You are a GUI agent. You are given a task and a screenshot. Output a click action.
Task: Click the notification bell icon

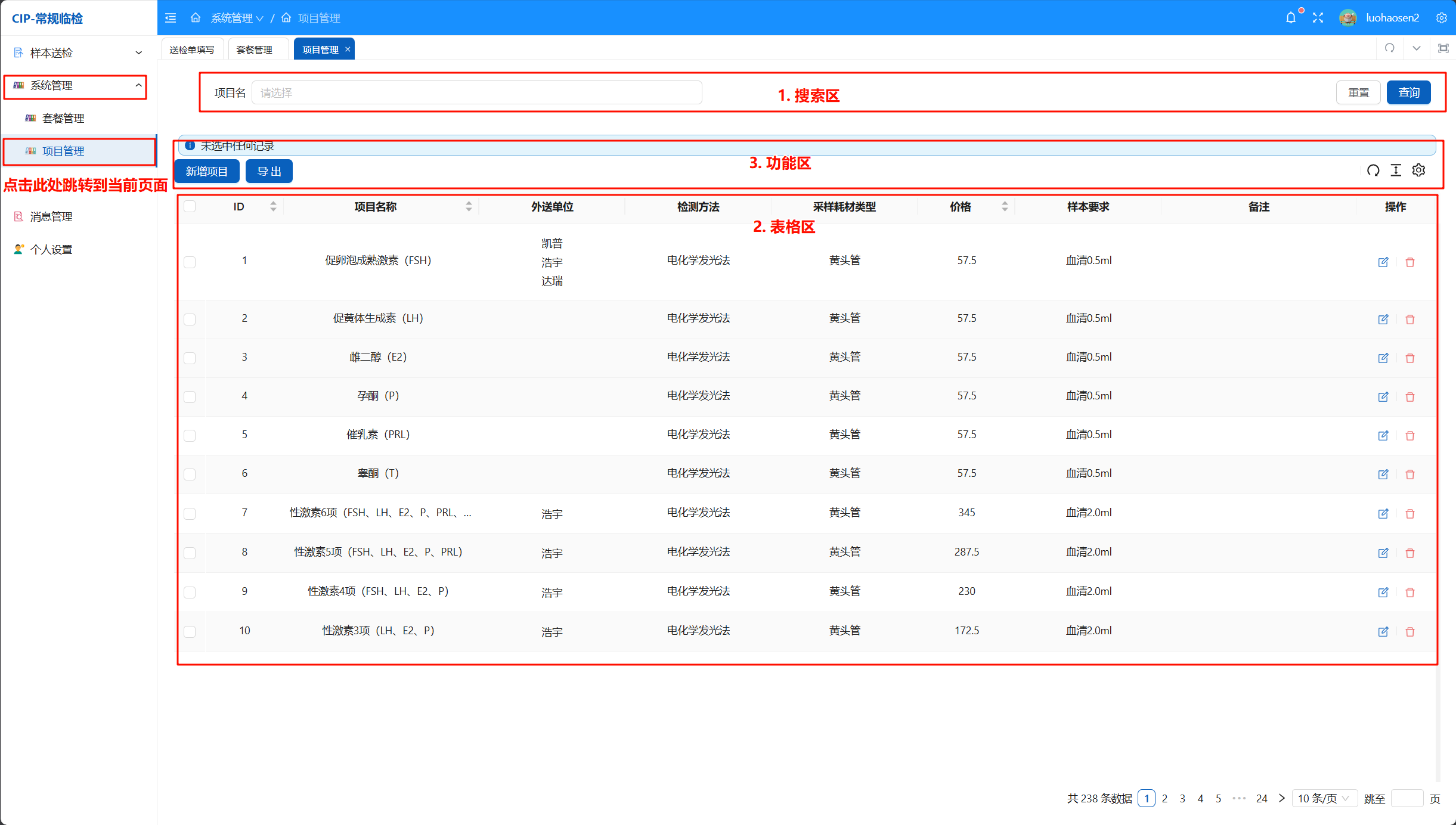(x=1291, y=18)
